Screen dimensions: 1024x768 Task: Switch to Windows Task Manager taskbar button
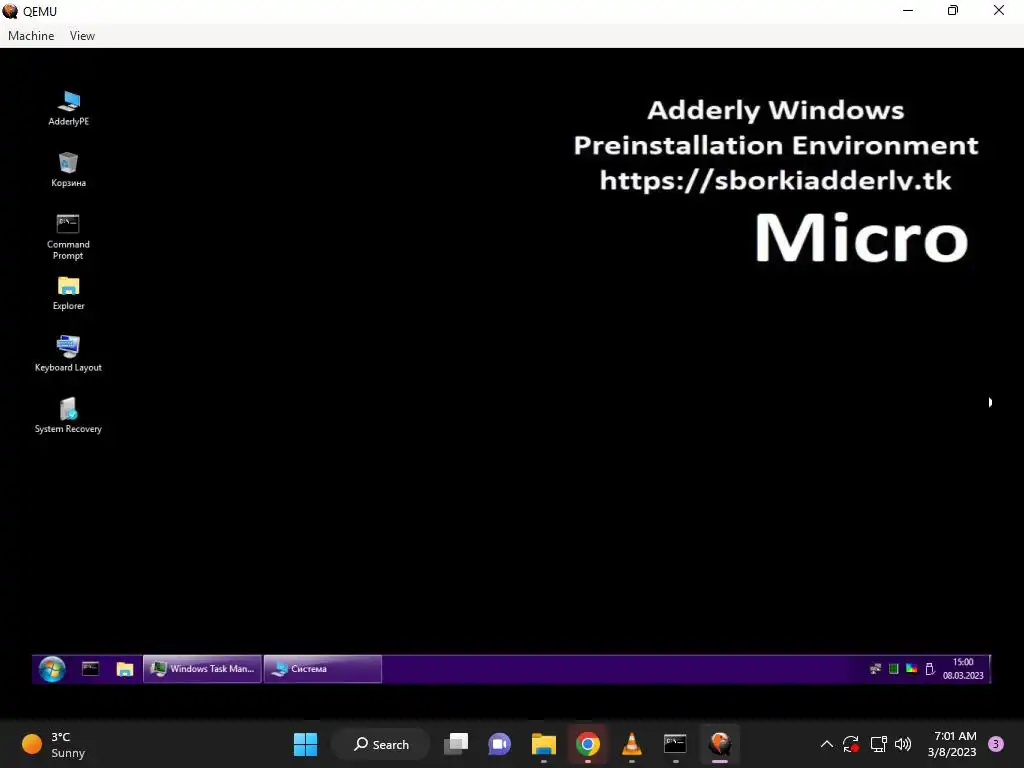click(202, 669)
